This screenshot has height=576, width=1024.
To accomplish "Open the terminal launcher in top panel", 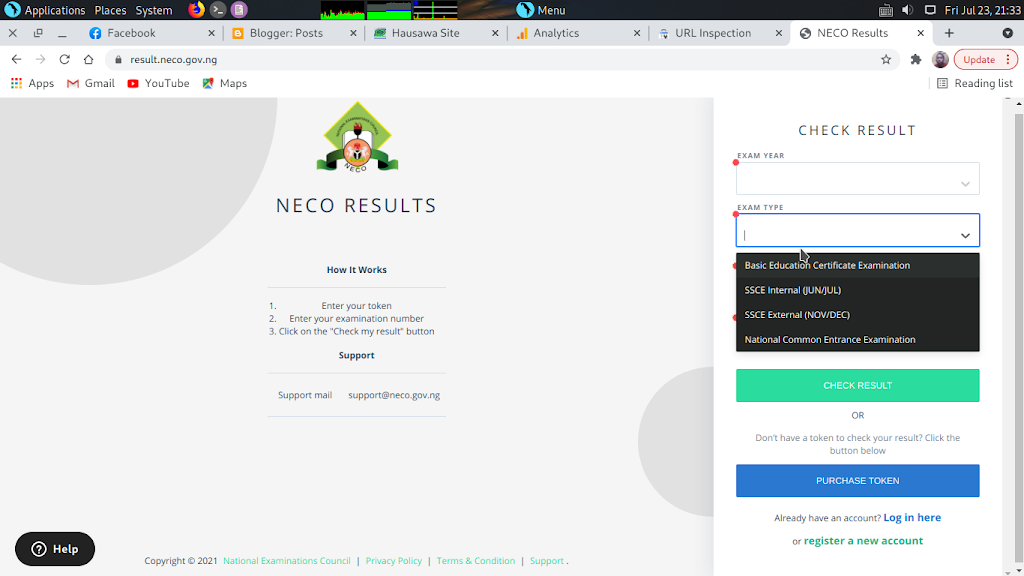I will coord(218,10).
